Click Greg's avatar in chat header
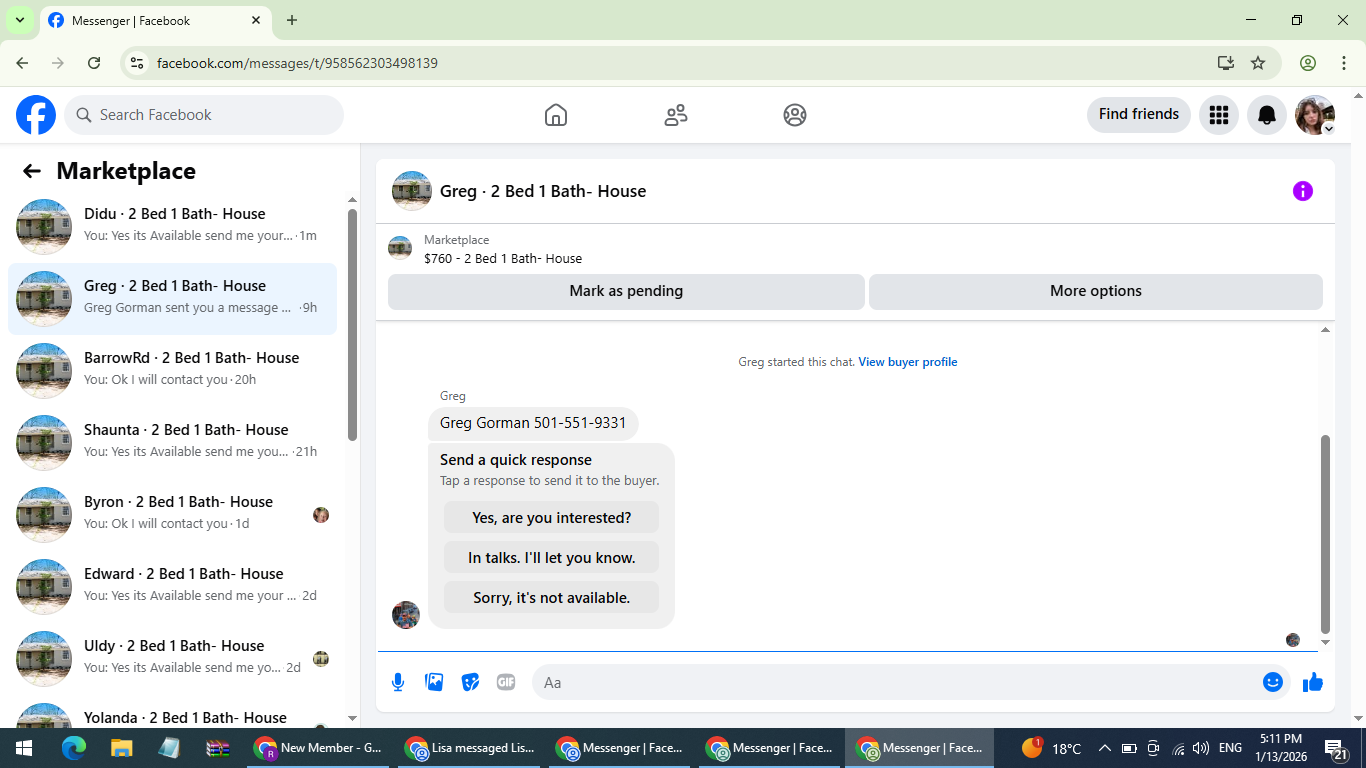 (x=412, y=191)
